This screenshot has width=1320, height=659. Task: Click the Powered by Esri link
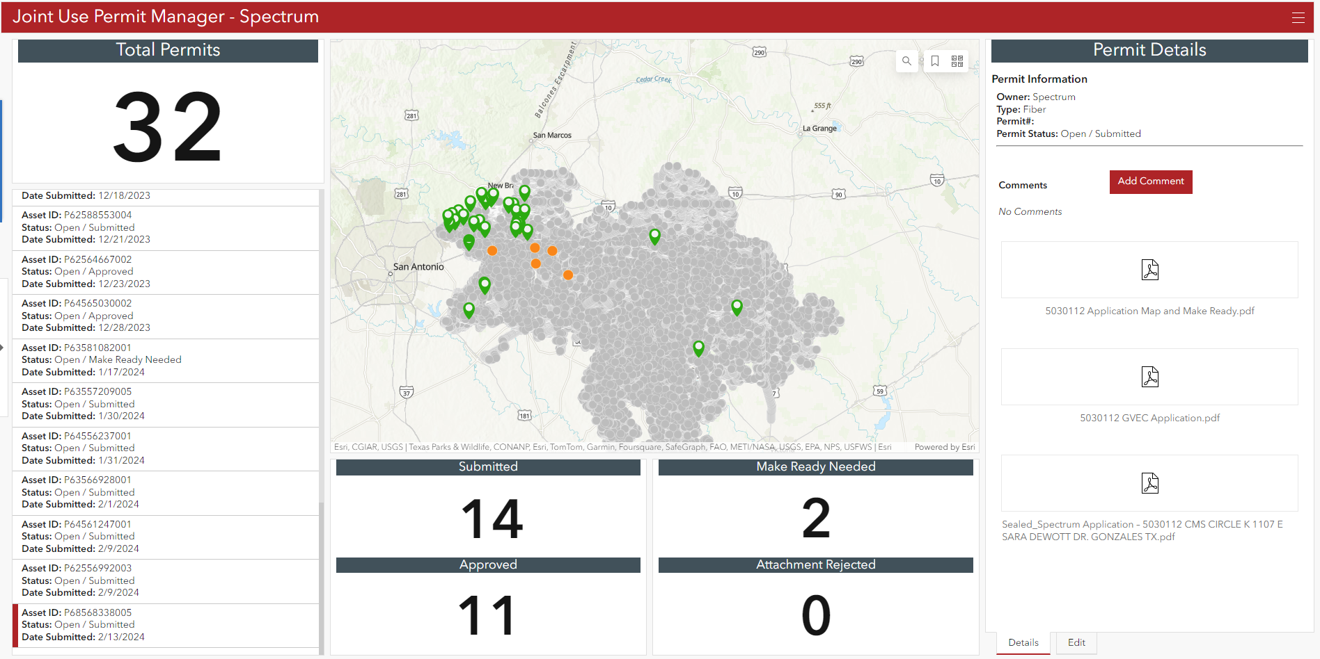click(945, 446)
